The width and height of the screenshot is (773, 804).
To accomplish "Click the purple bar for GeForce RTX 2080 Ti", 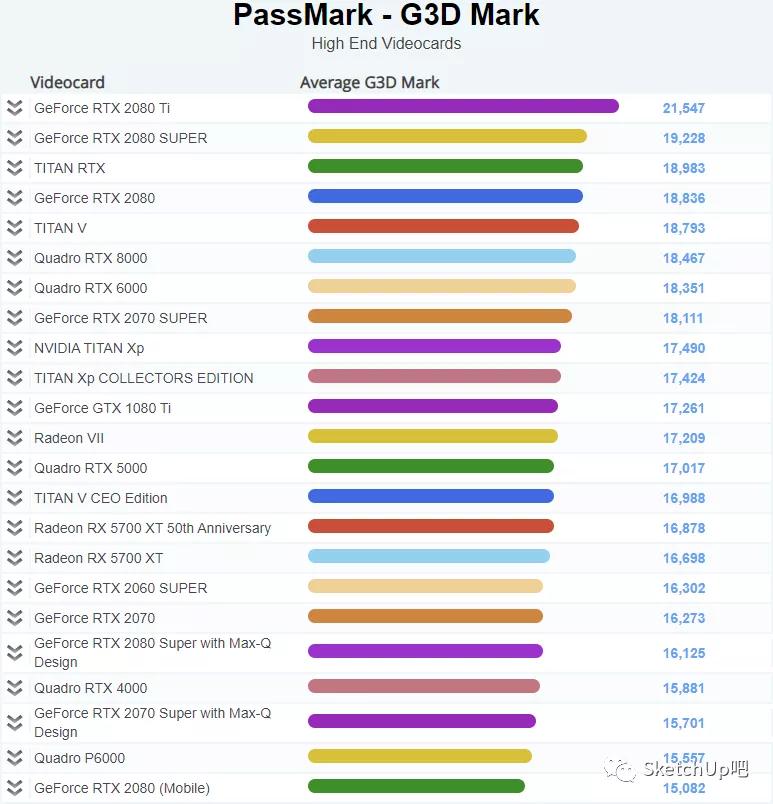I will (x=463, y=106).
